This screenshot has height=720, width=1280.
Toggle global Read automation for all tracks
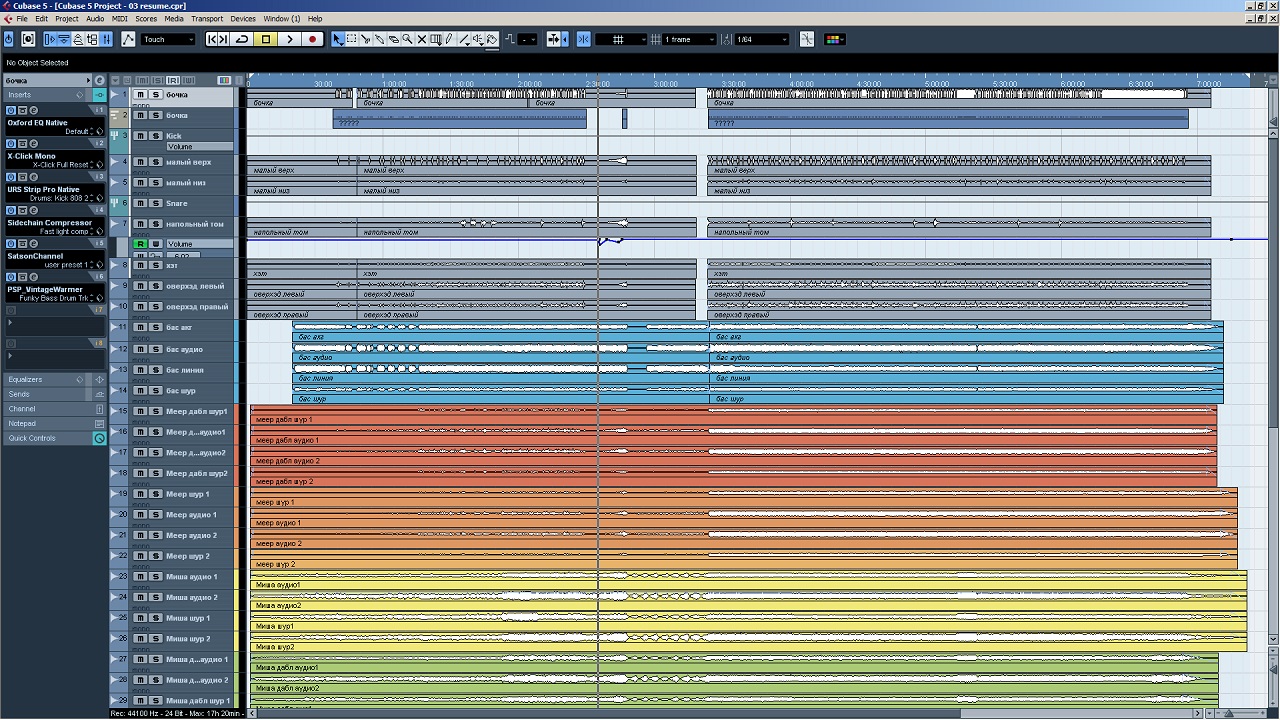173,80
